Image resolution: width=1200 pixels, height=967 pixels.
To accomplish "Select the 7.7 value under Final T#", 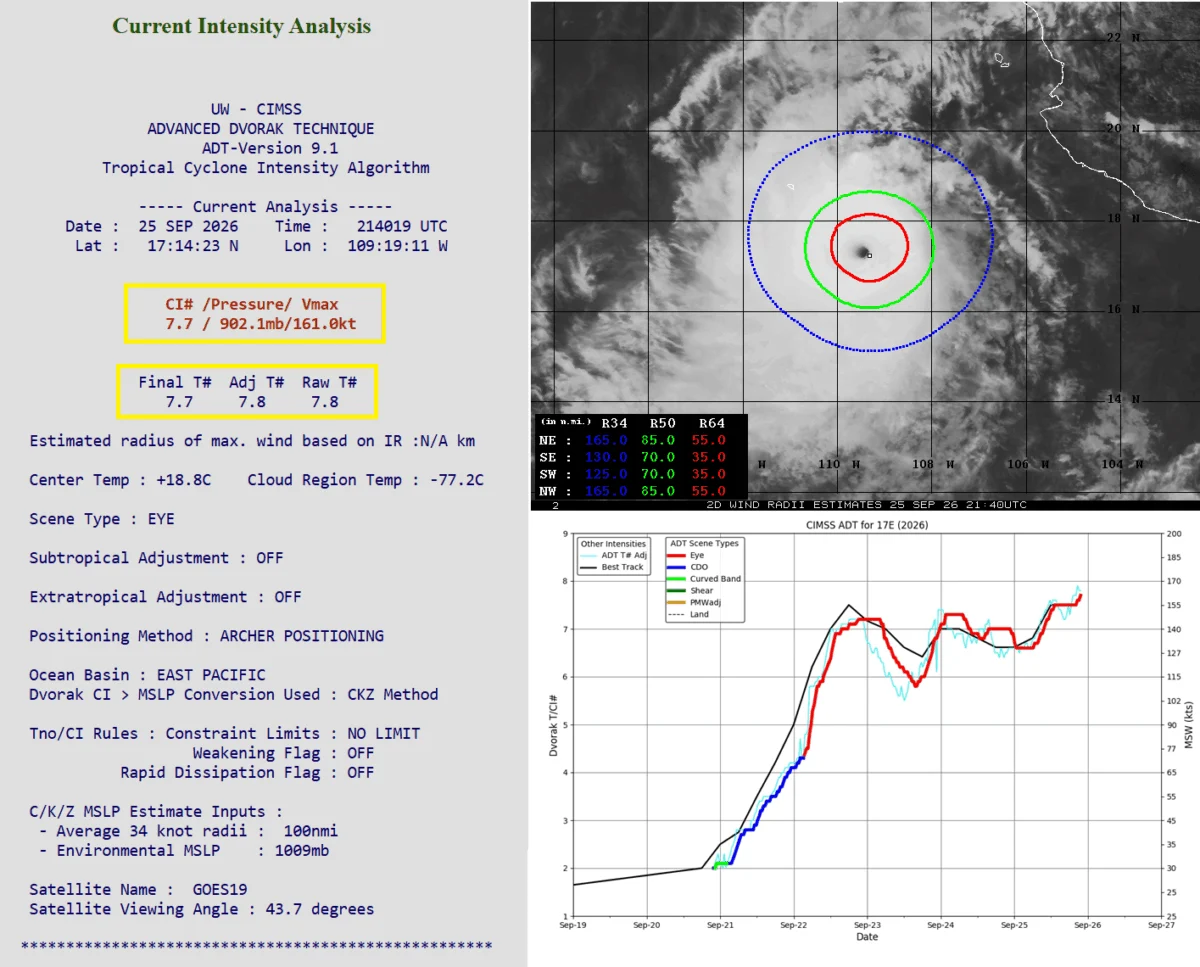I will 179,402.
